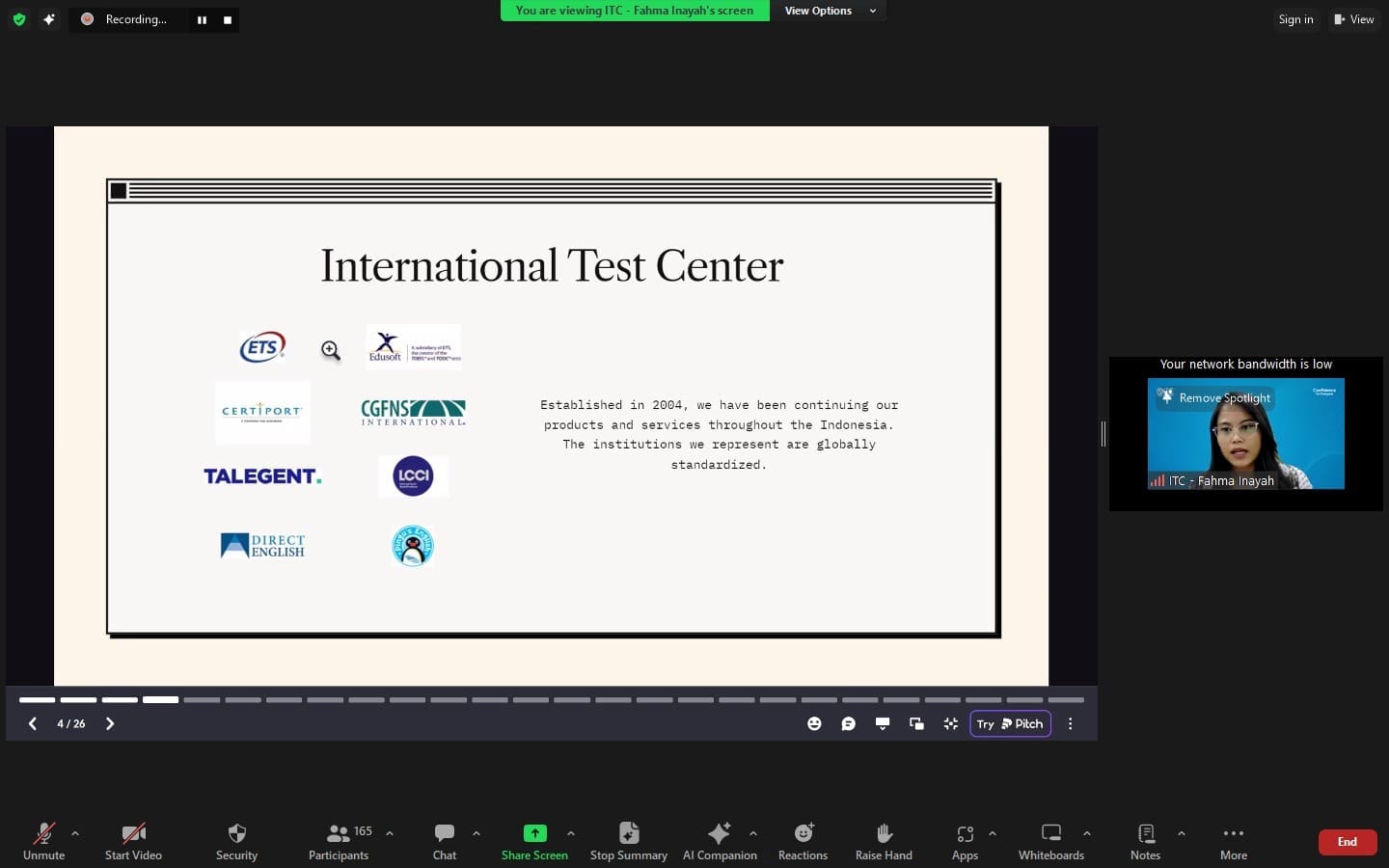1389x868 pixels.
Task: Open the presentation bar three-dot menu
Action: (1070, 723)
